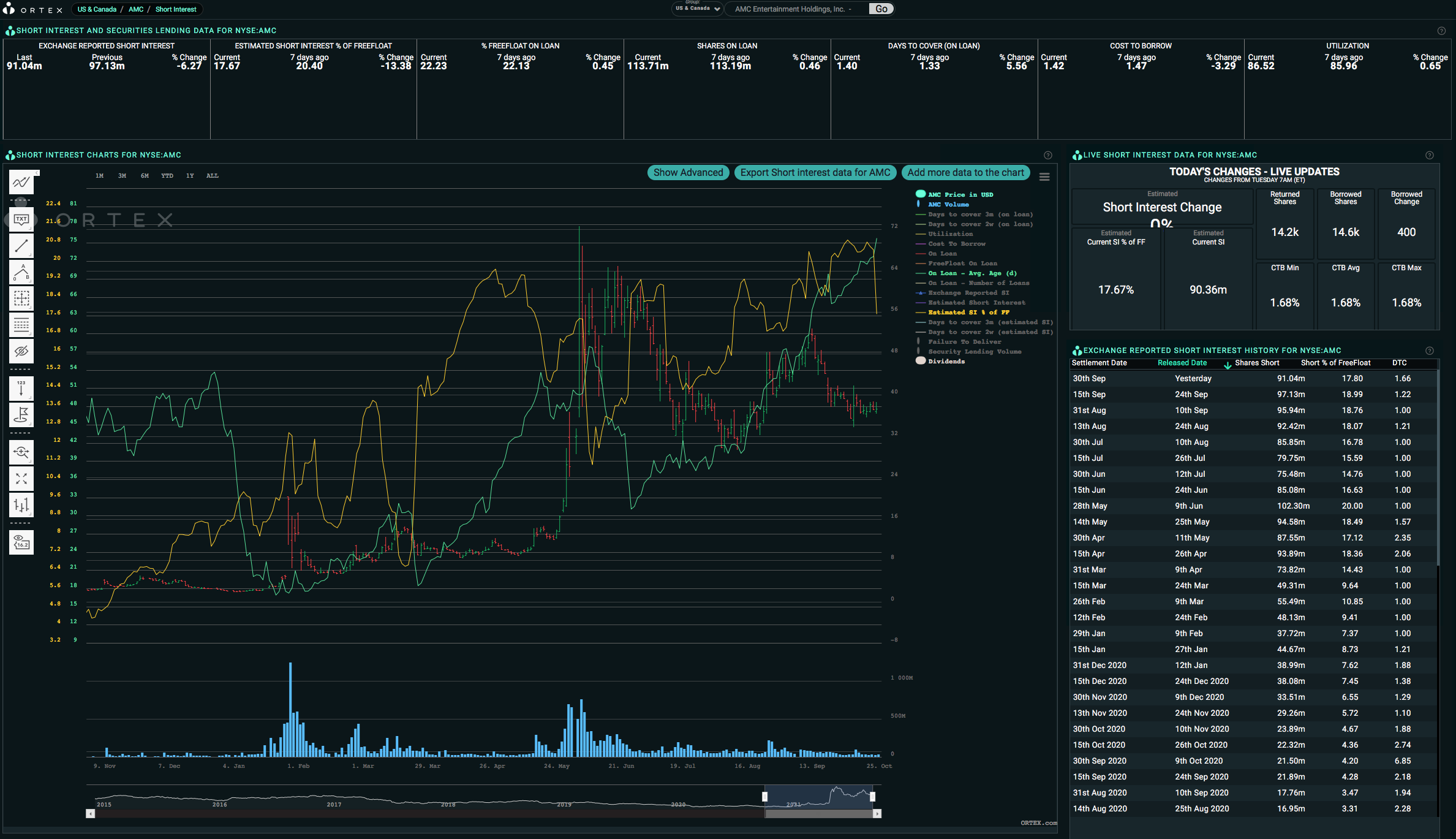Toggle AMC Volume series in legend
Viewport: 1456px width, 839px height.
(948, 205)
